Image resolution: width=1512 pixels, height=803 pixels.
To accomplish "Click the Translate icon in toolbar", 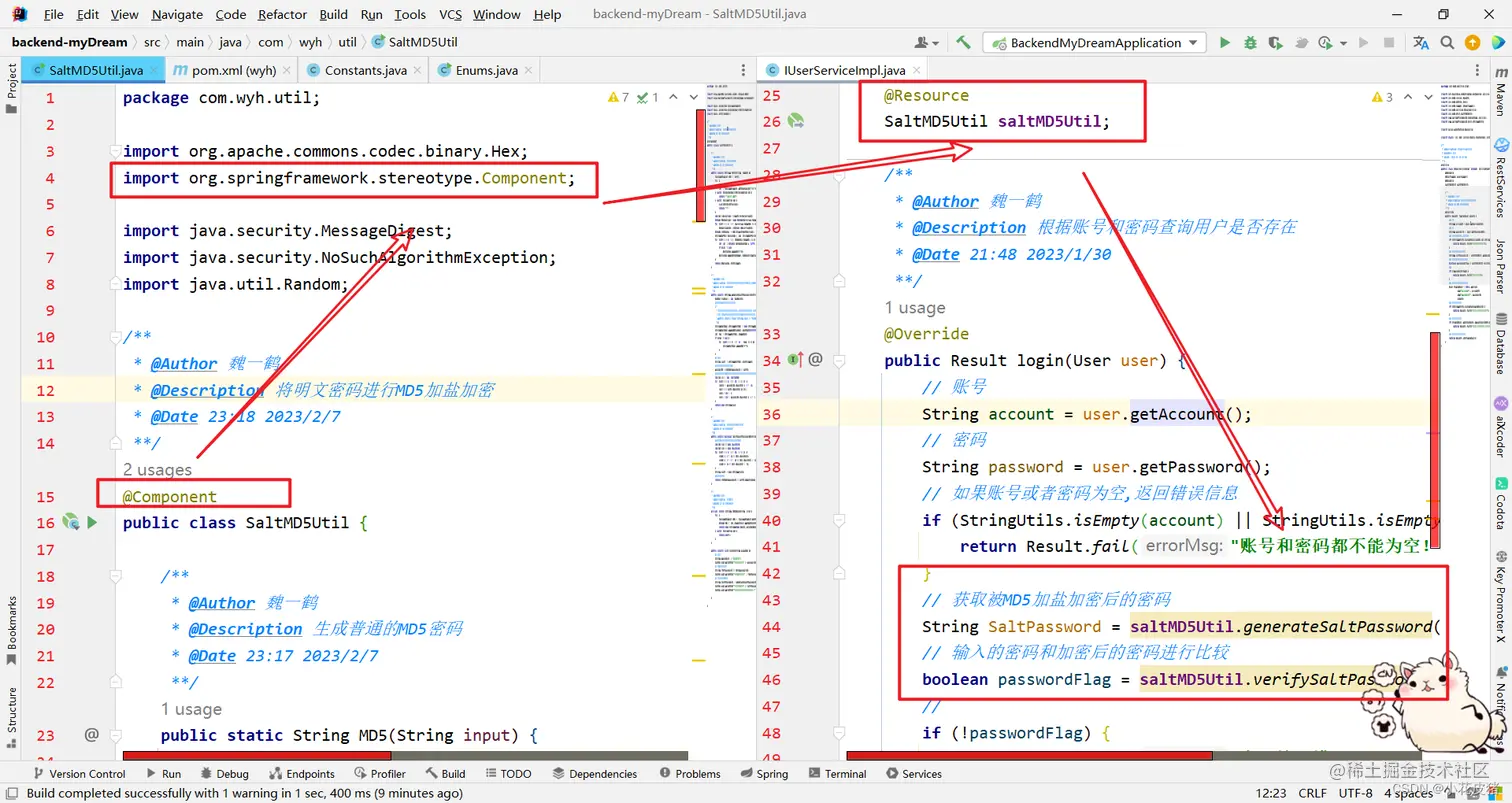I will coord(1421,42).
